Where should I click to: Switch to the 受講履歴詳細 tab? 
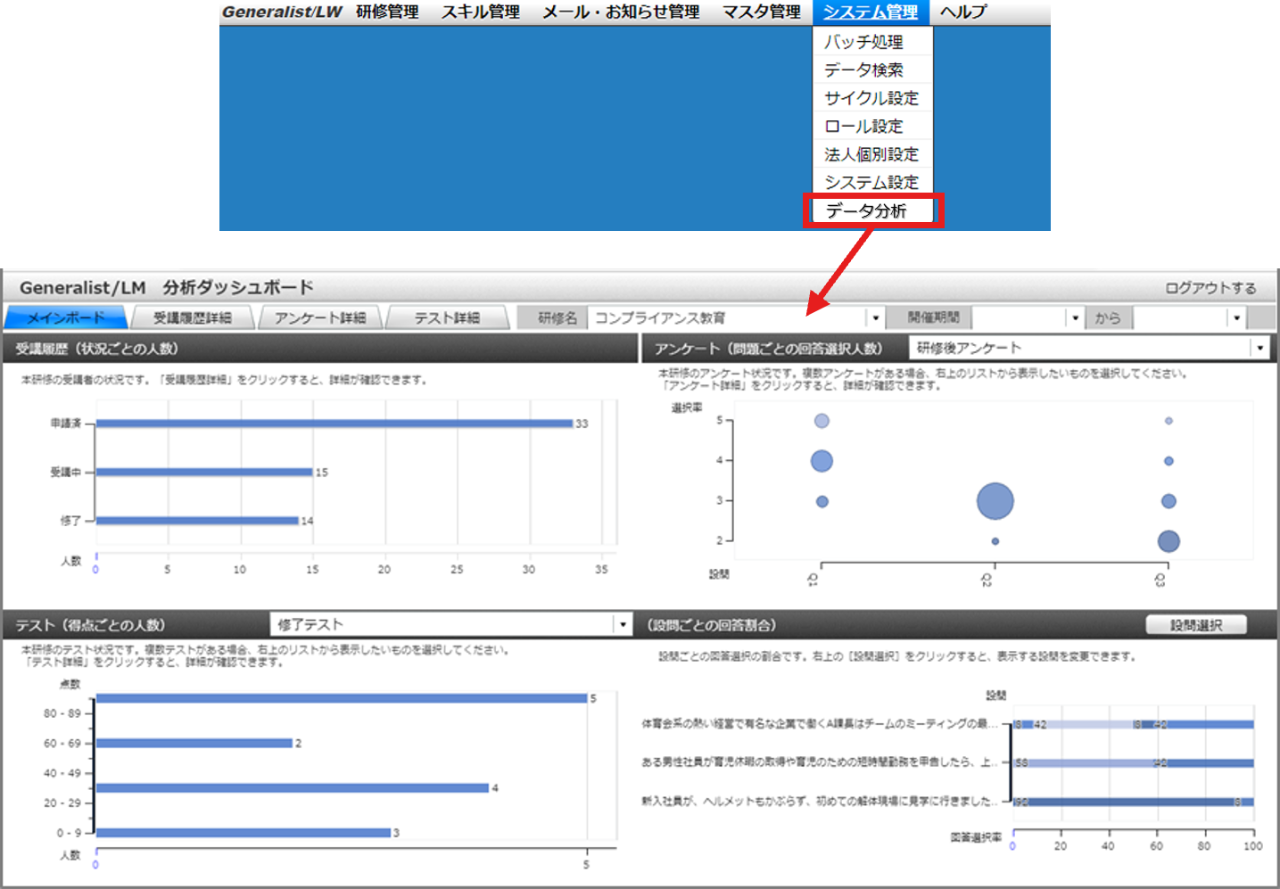(193, 318)
